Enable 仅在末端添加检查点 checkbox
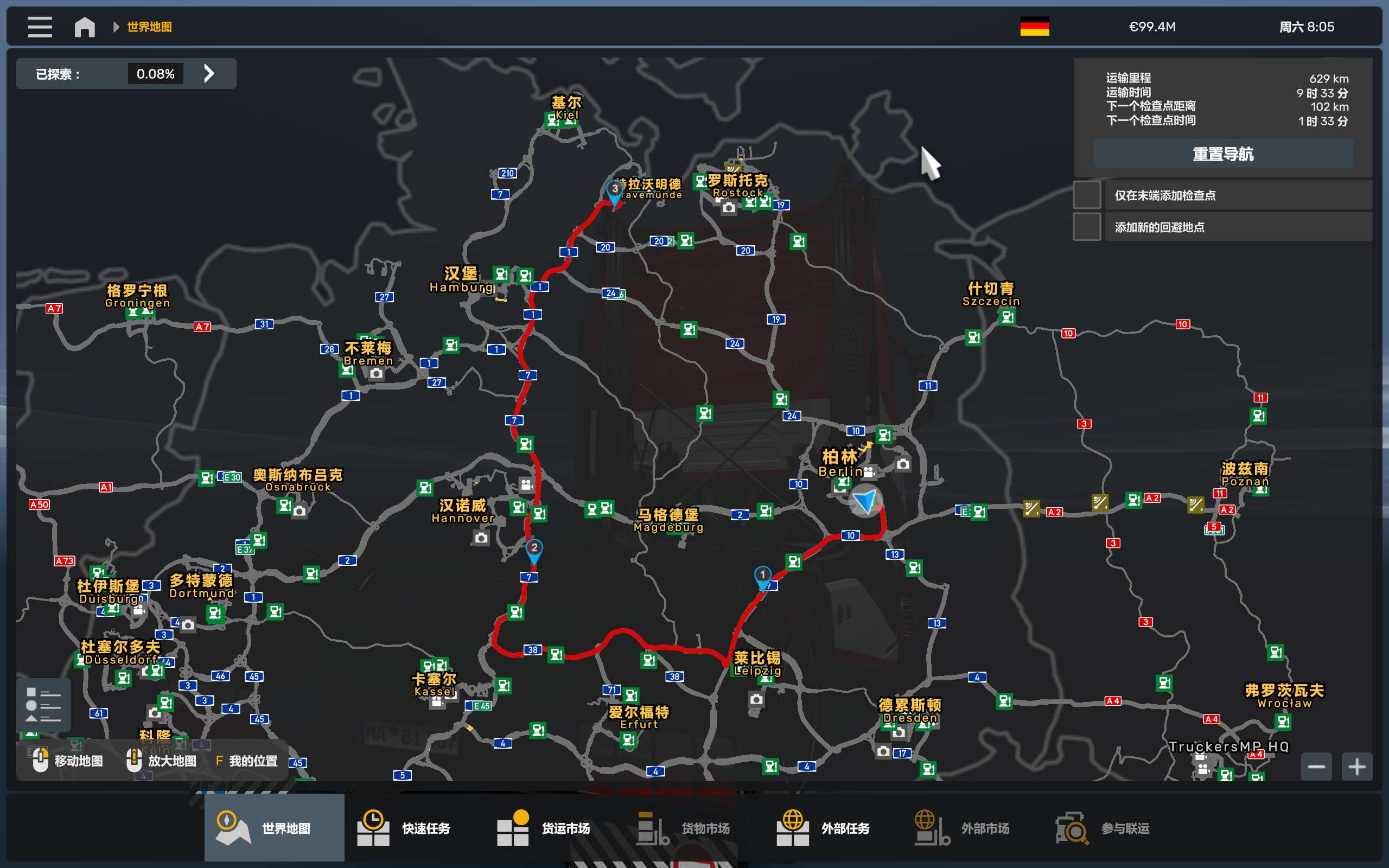The image size is (1389, 868). pyautogui.click(x=1087, y=195)
